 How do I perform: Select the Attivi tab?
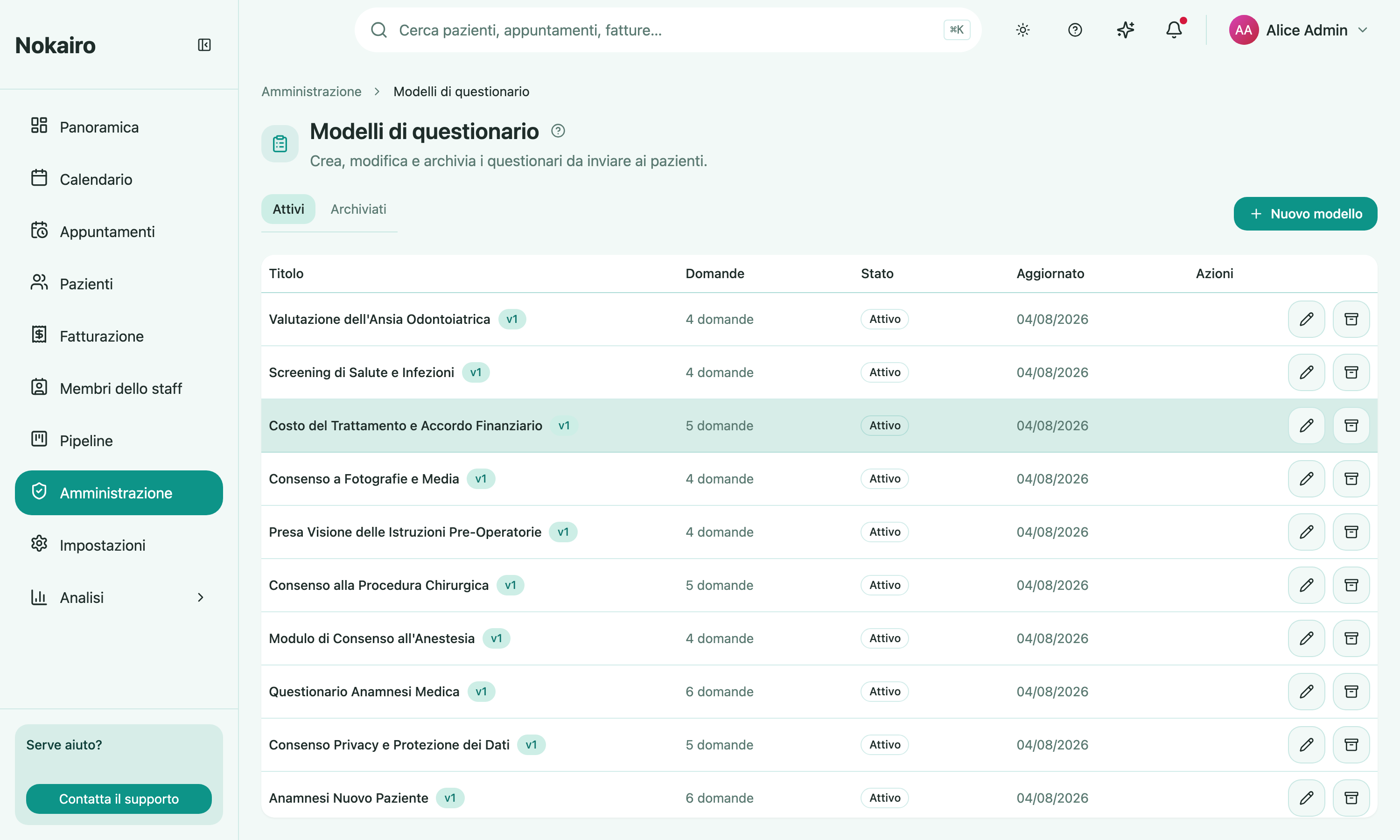(288, 209)
